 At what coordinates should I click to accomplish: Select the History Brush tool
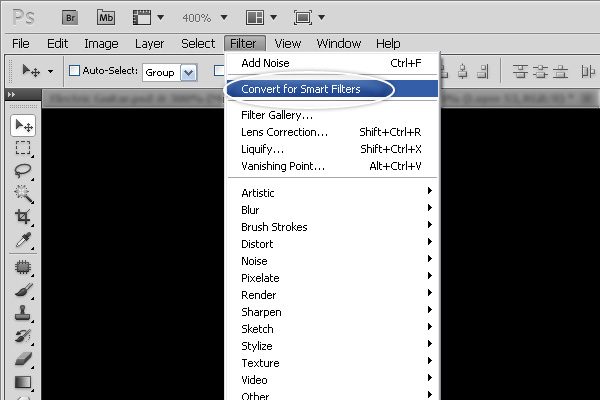point(23,336)
